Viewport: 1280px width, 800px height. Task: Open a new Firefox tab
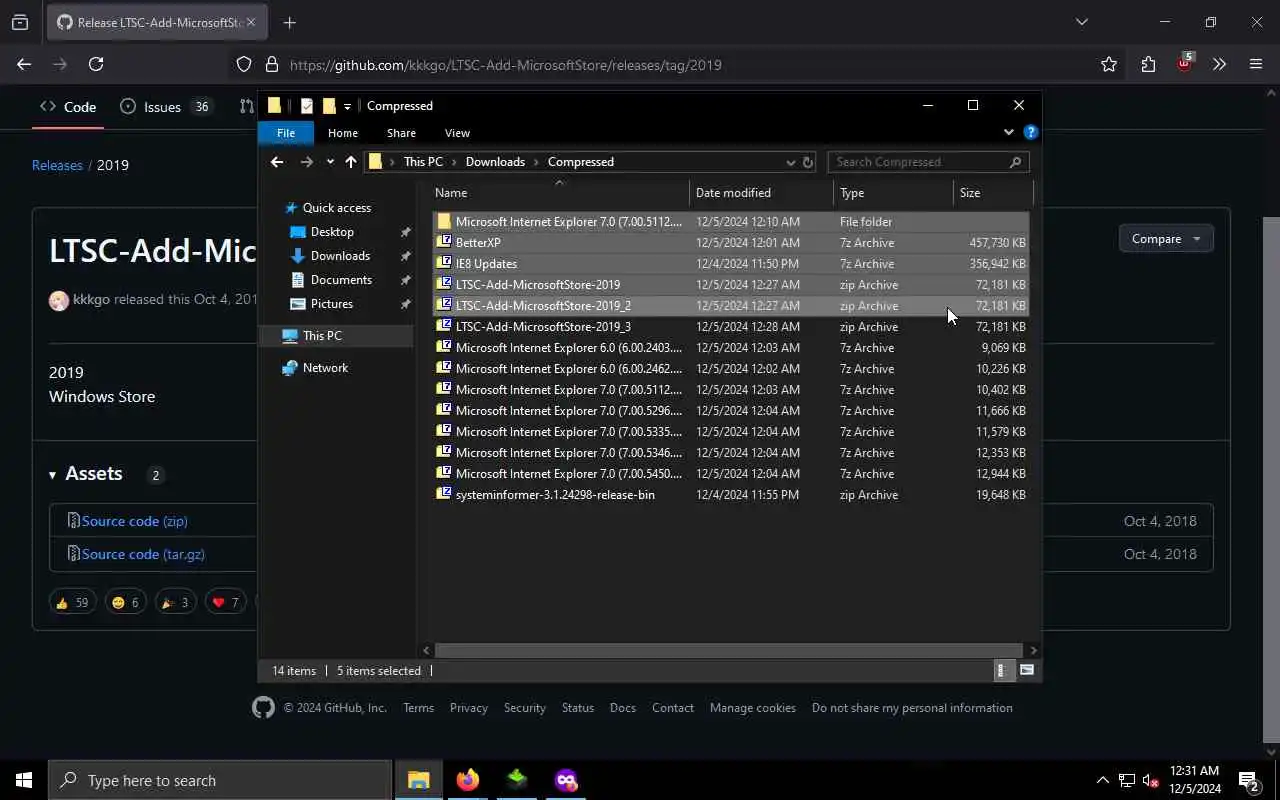point(289,22)
